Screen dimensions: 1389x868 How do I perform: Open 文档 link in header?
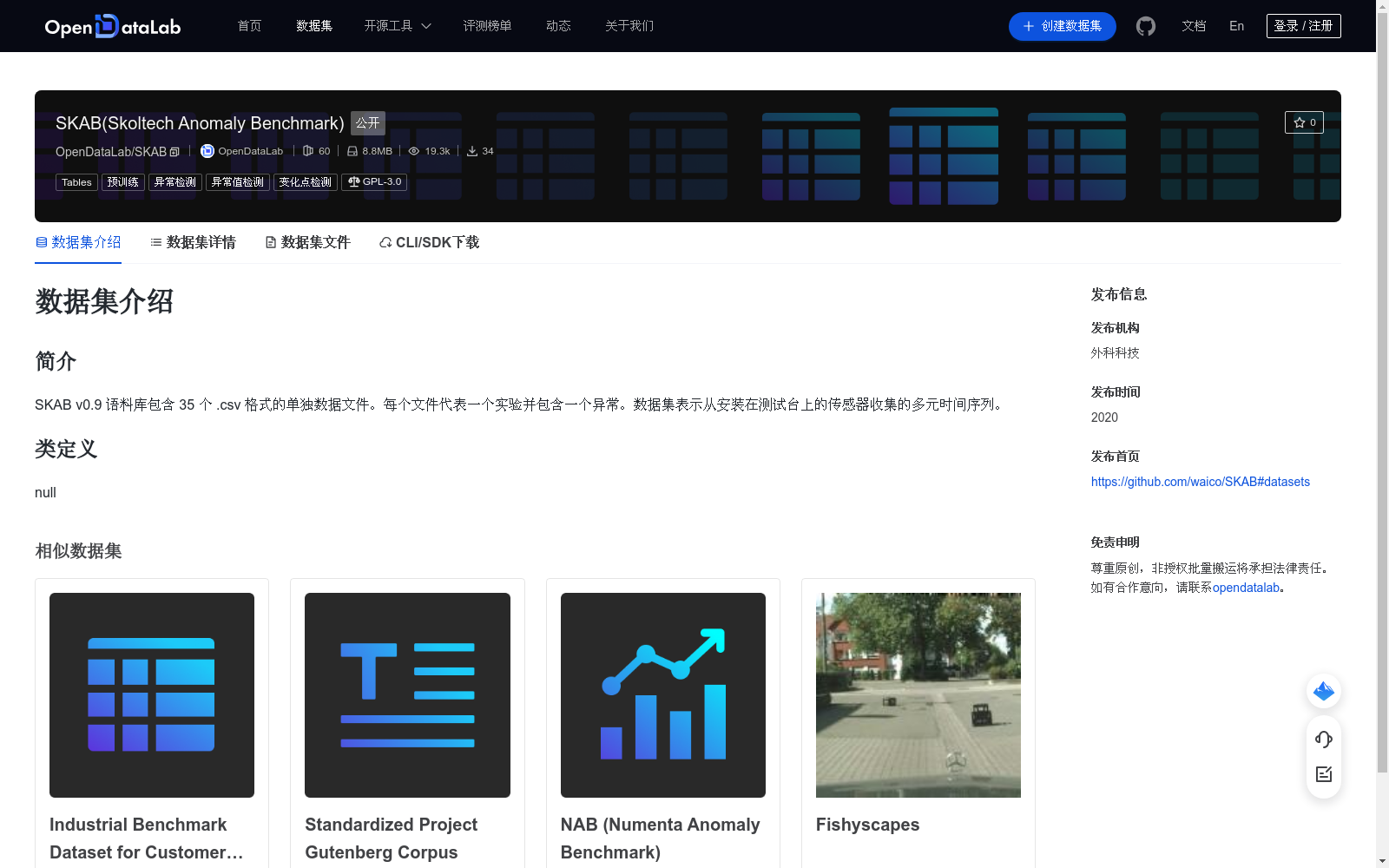pyautogui.click(x=1194, y=26)
